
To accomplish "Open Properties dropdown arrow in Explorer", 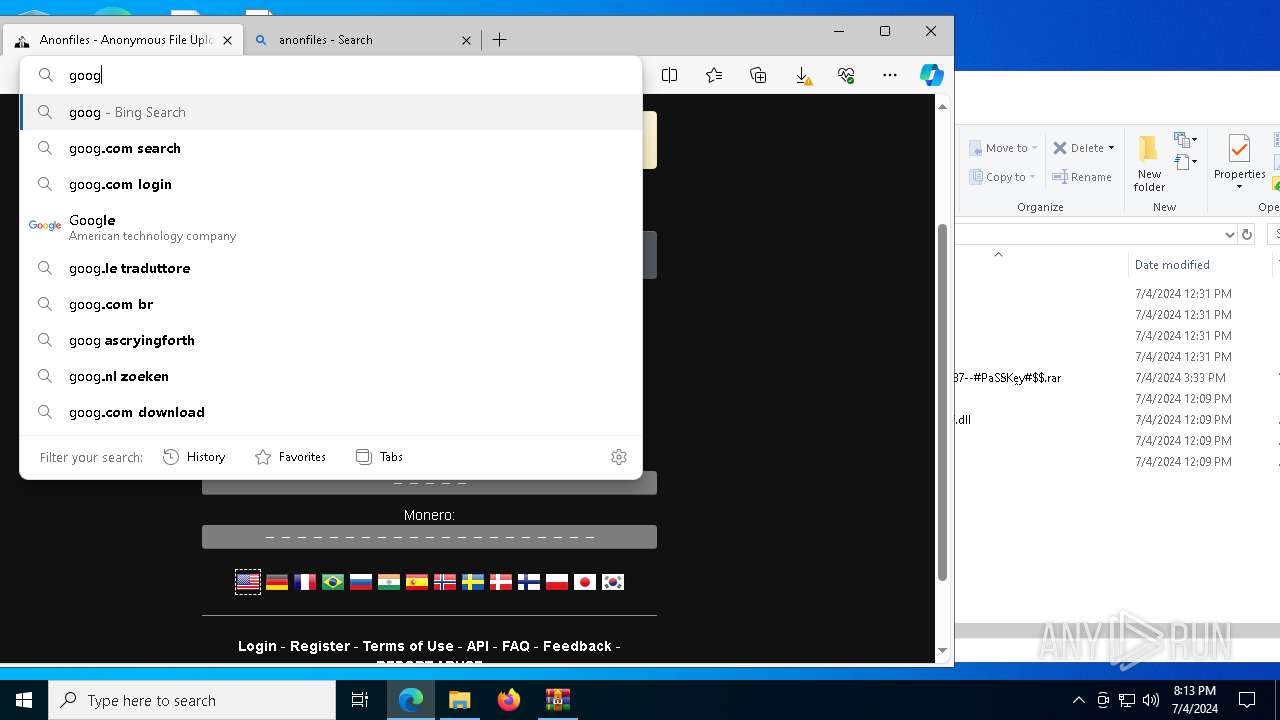I will pyautogui.click(x=1239, y=187).
